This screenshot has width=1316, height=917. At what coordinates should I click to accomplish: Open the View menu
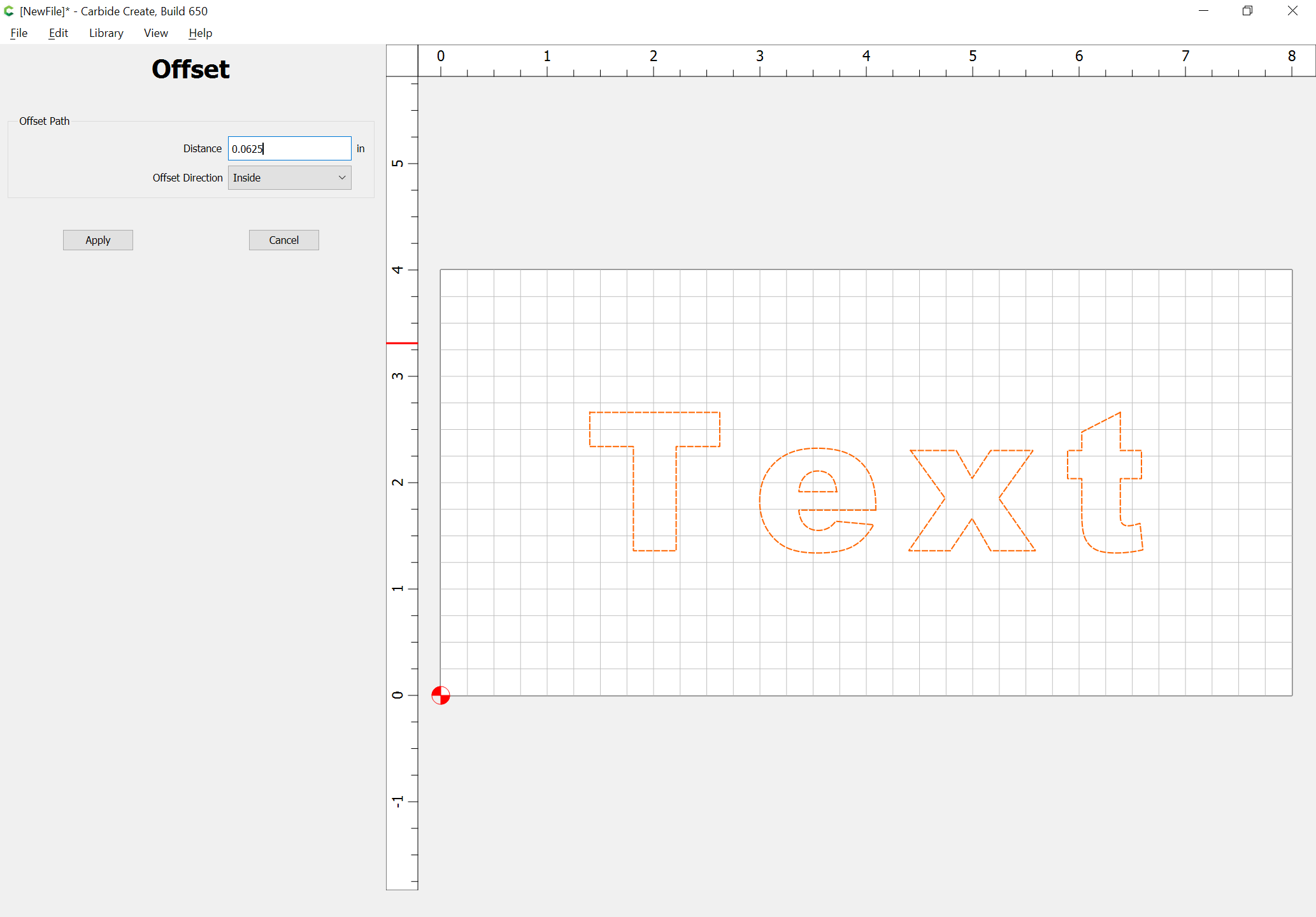click(155, 33)
